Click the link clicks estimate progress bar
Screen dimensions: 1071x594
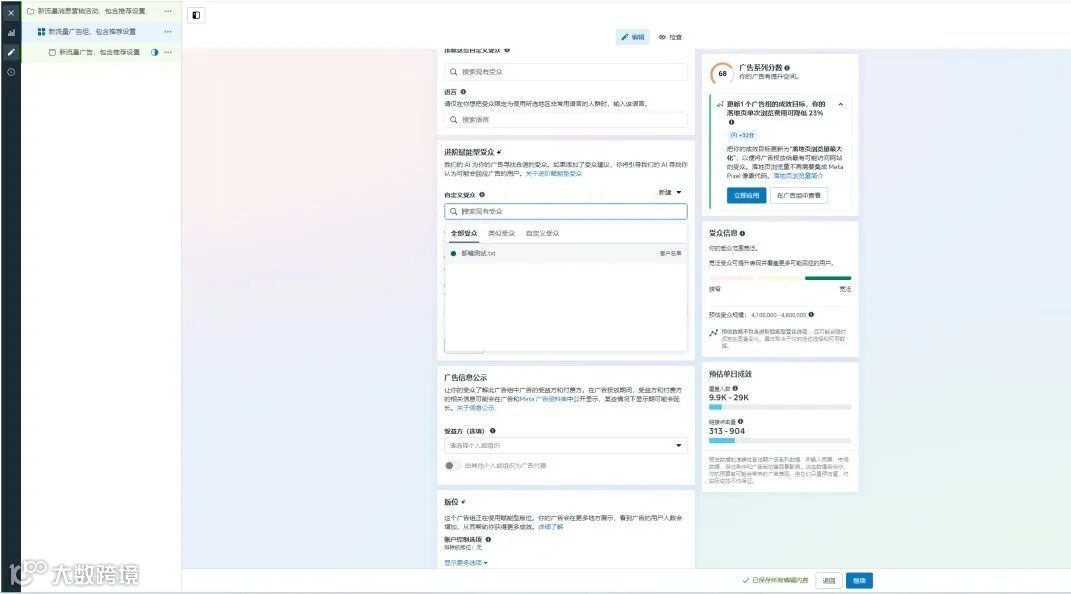click(x=780, y=440)
